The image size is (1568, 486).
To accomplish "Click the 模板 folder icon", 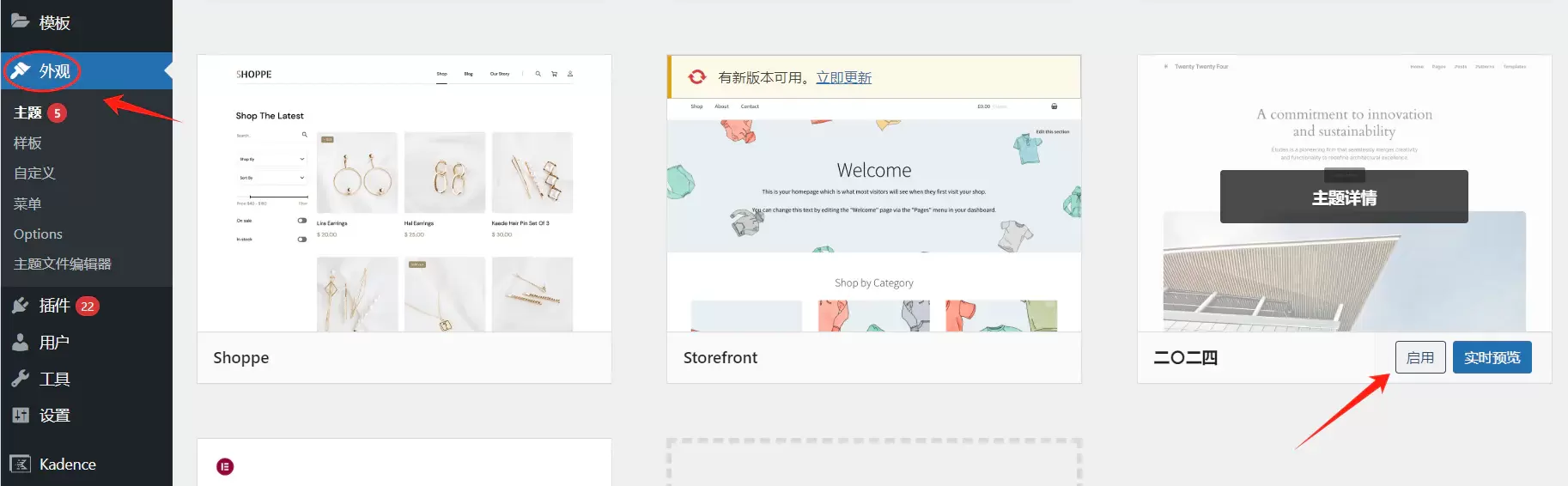I will click(x=20, y=21).
